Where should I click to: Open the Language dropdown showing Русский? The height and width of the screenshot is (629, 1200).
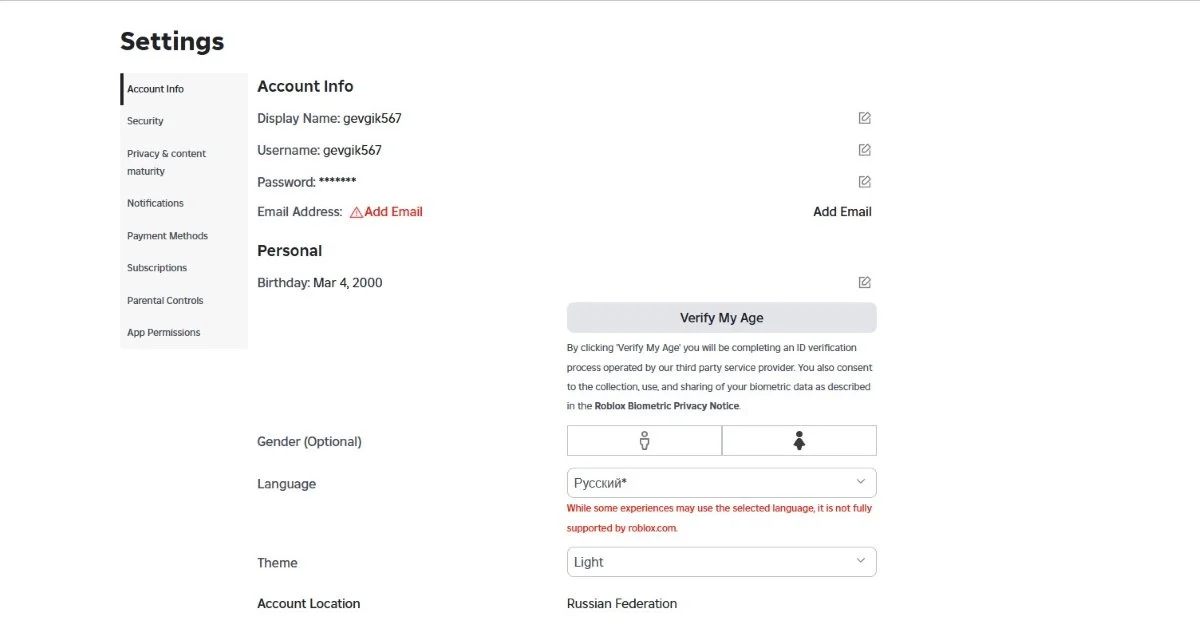click(x=722, y=483)
